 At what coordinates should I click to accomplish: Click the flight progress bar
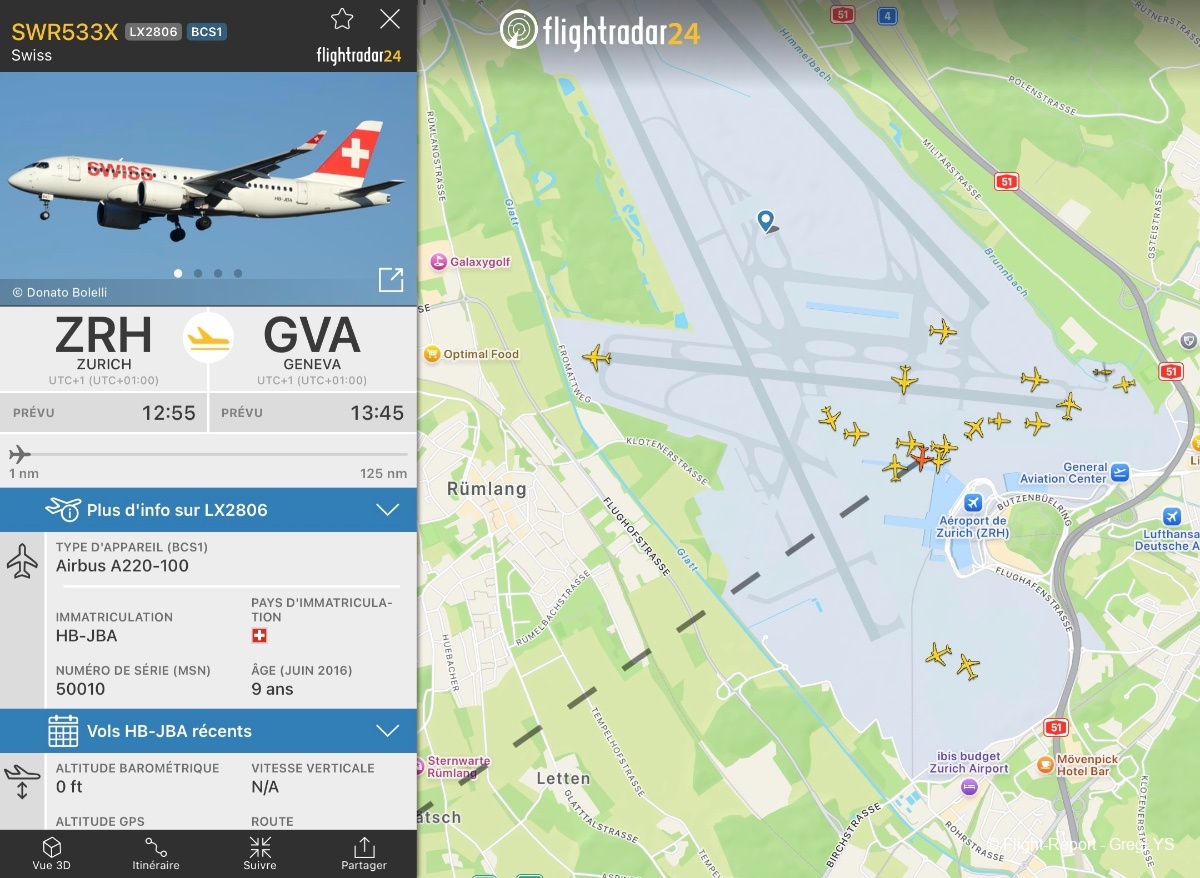click(x=208, y=454)
